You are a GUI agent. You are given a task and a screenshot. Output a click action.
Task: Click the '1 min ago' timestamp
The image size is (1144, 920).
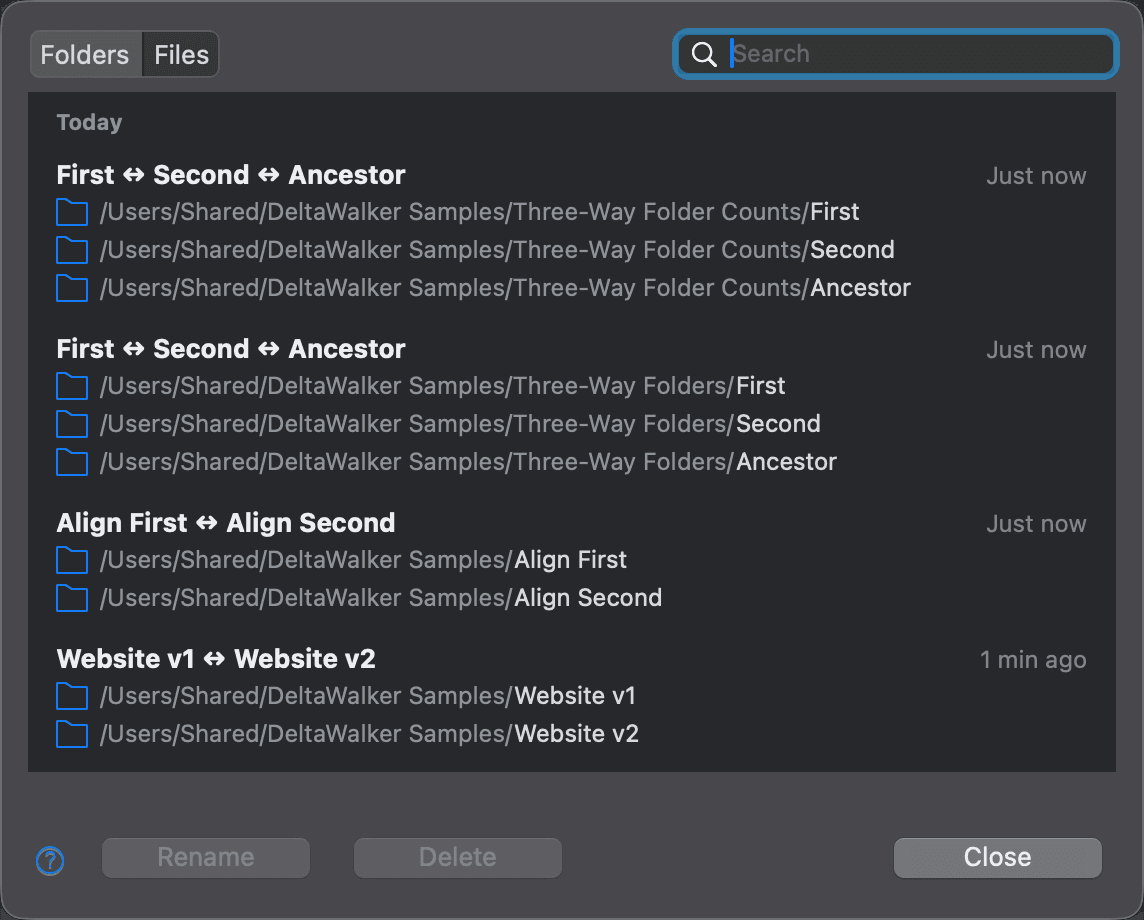coord(1033,660)
